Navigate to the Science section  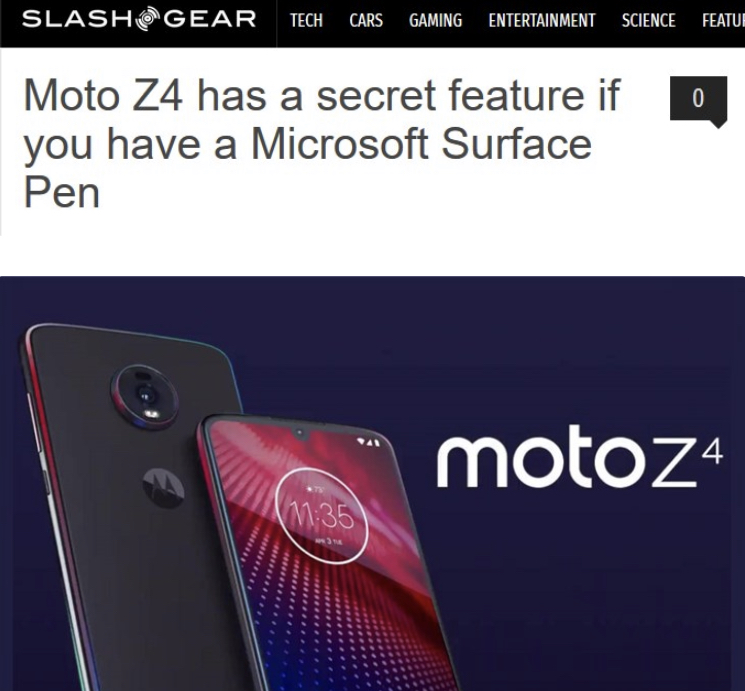pyautogui.click(x=649, y=20)
